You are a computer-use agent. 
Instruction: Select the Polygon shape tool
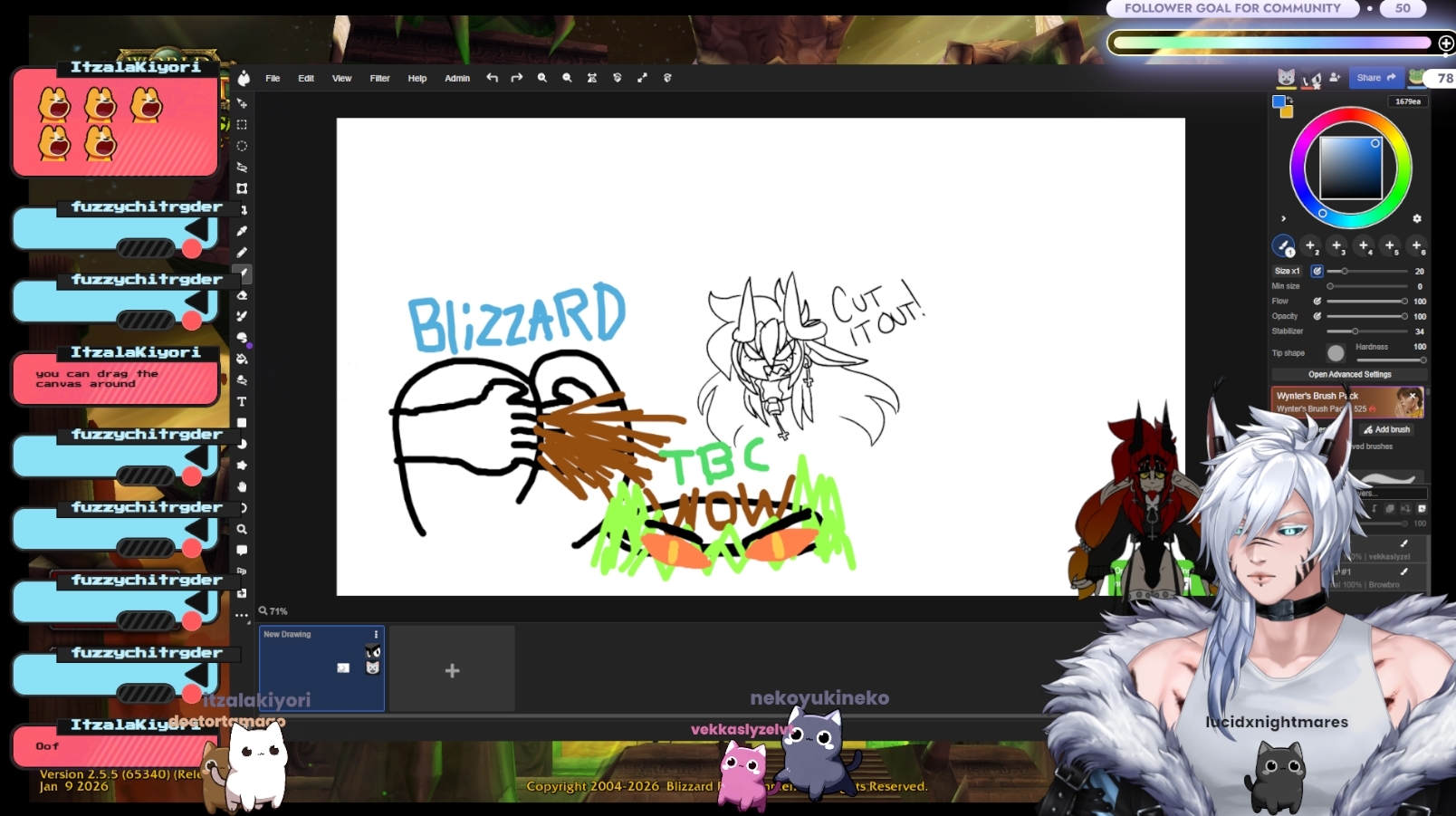coord(242,466)
